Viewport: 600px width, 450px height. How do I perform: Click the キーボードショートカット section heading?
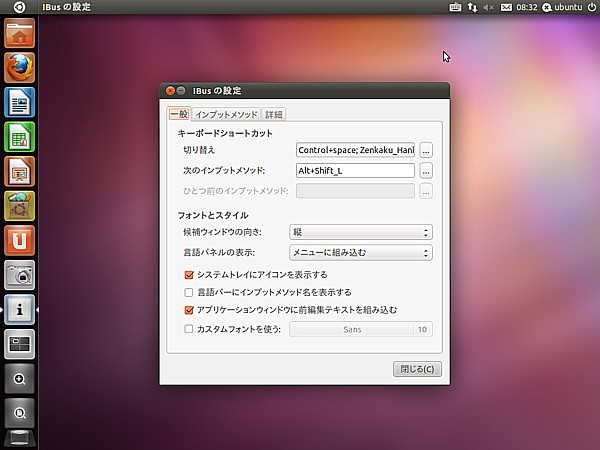pos(225,134)
